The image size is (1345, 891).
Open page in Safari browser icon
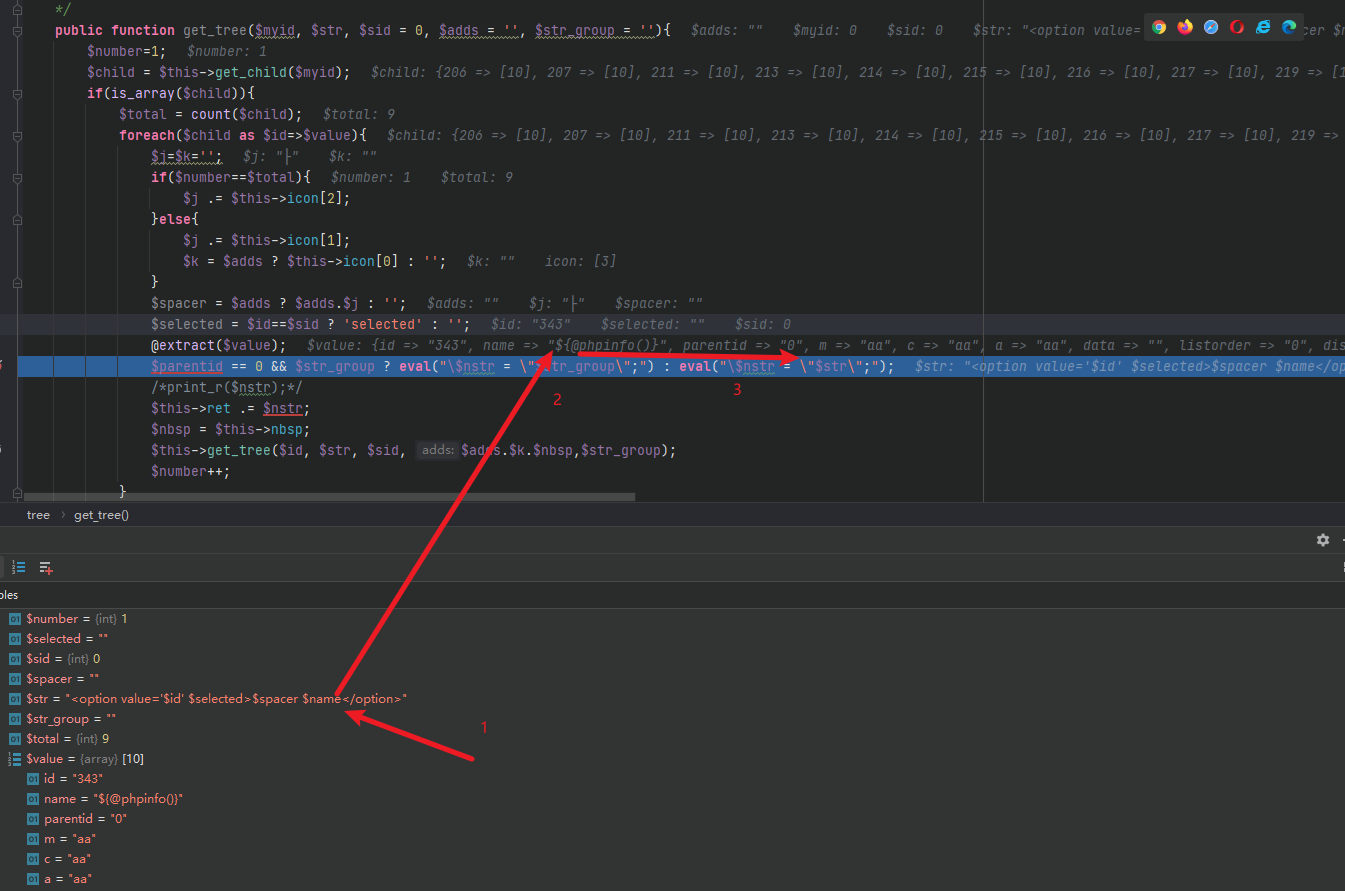[x=1211, y=27]
